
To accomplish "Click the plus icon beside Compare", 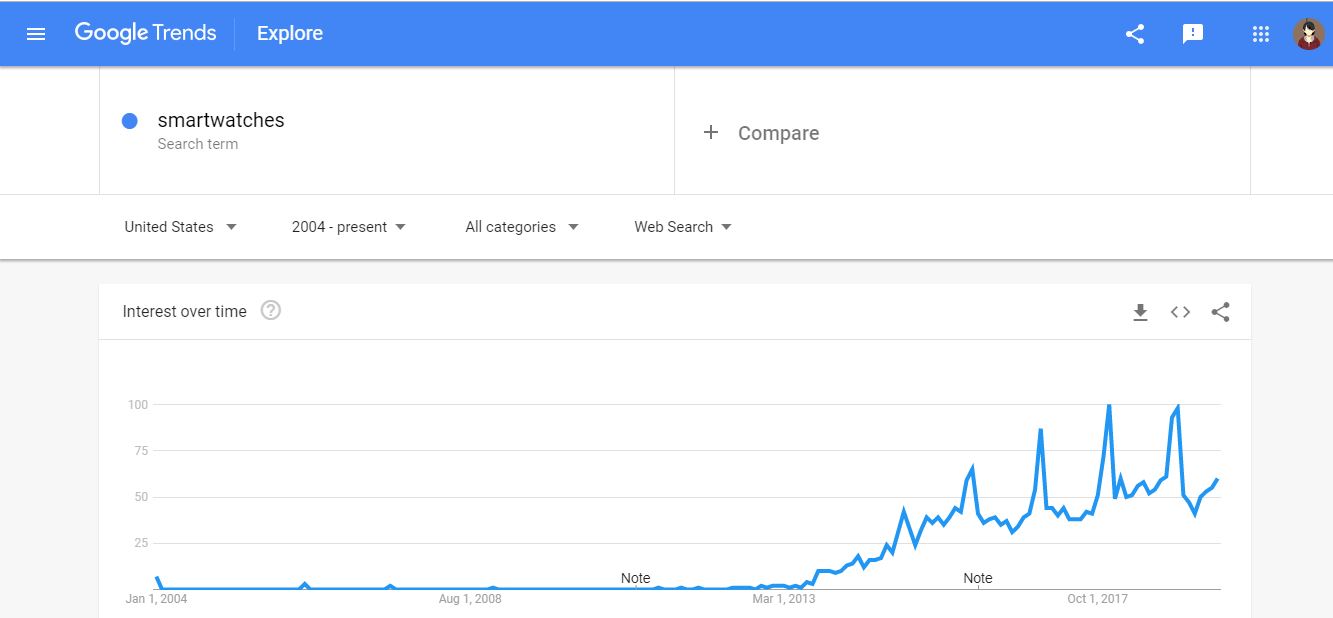I will tap(711, 133).
